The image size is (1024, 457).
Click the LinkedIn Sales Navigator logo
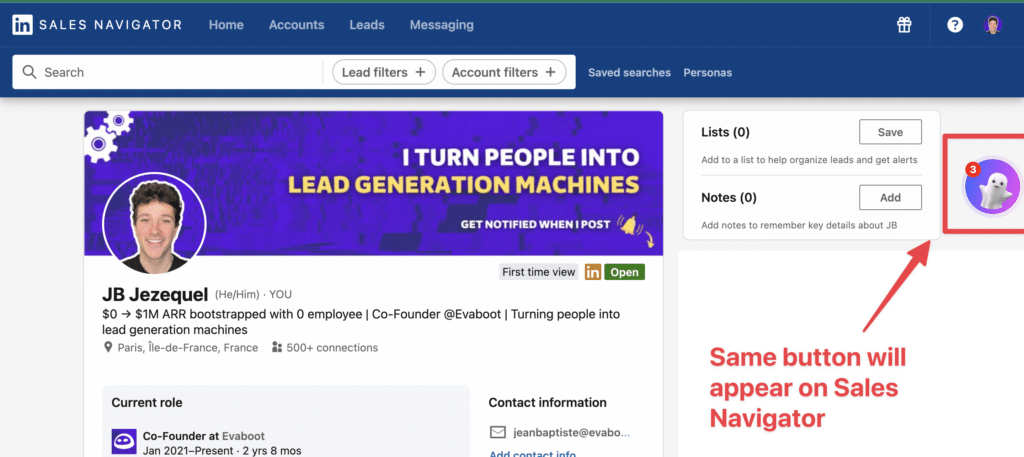97,25
